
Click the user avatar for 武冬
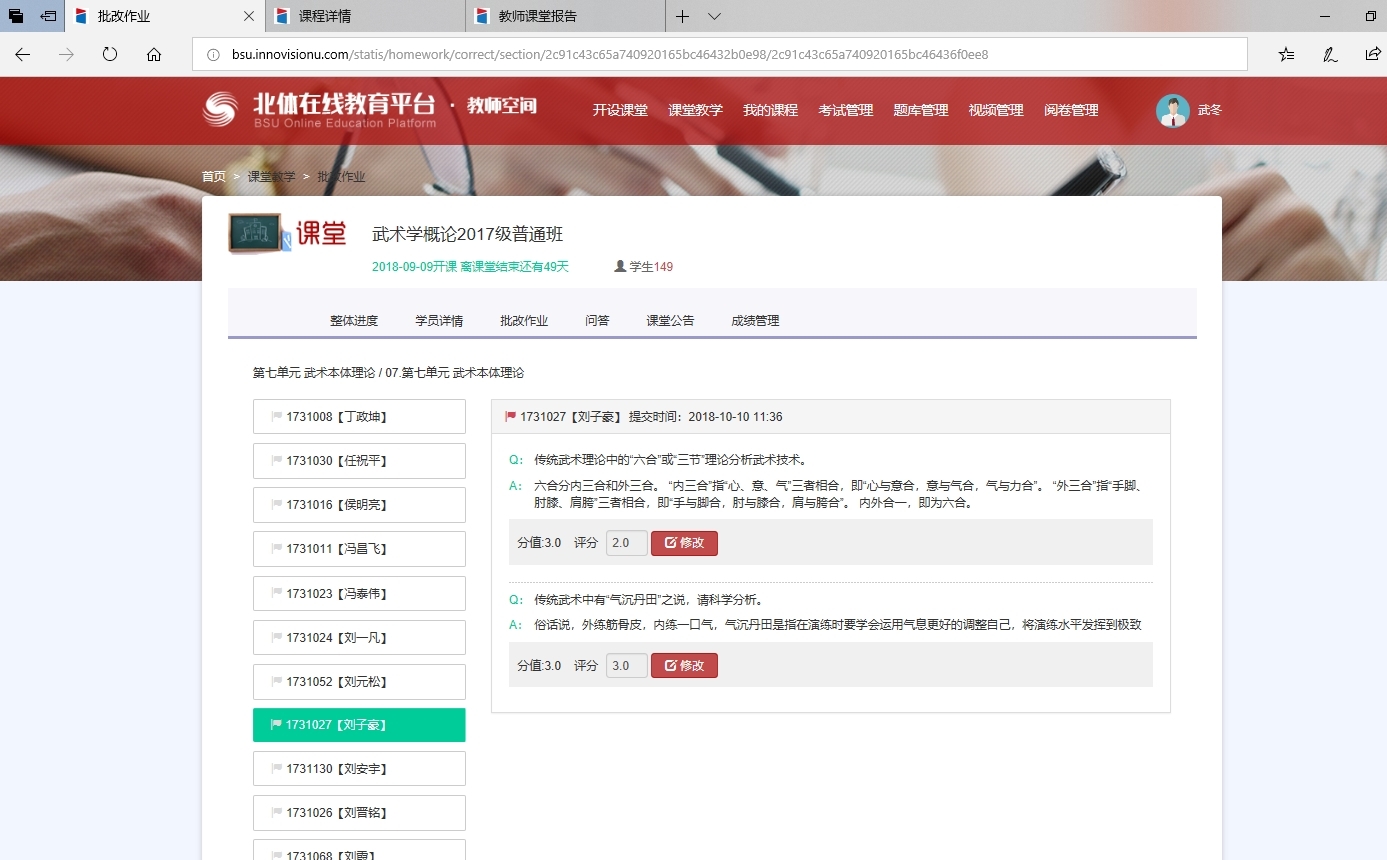coord(1172,110)
